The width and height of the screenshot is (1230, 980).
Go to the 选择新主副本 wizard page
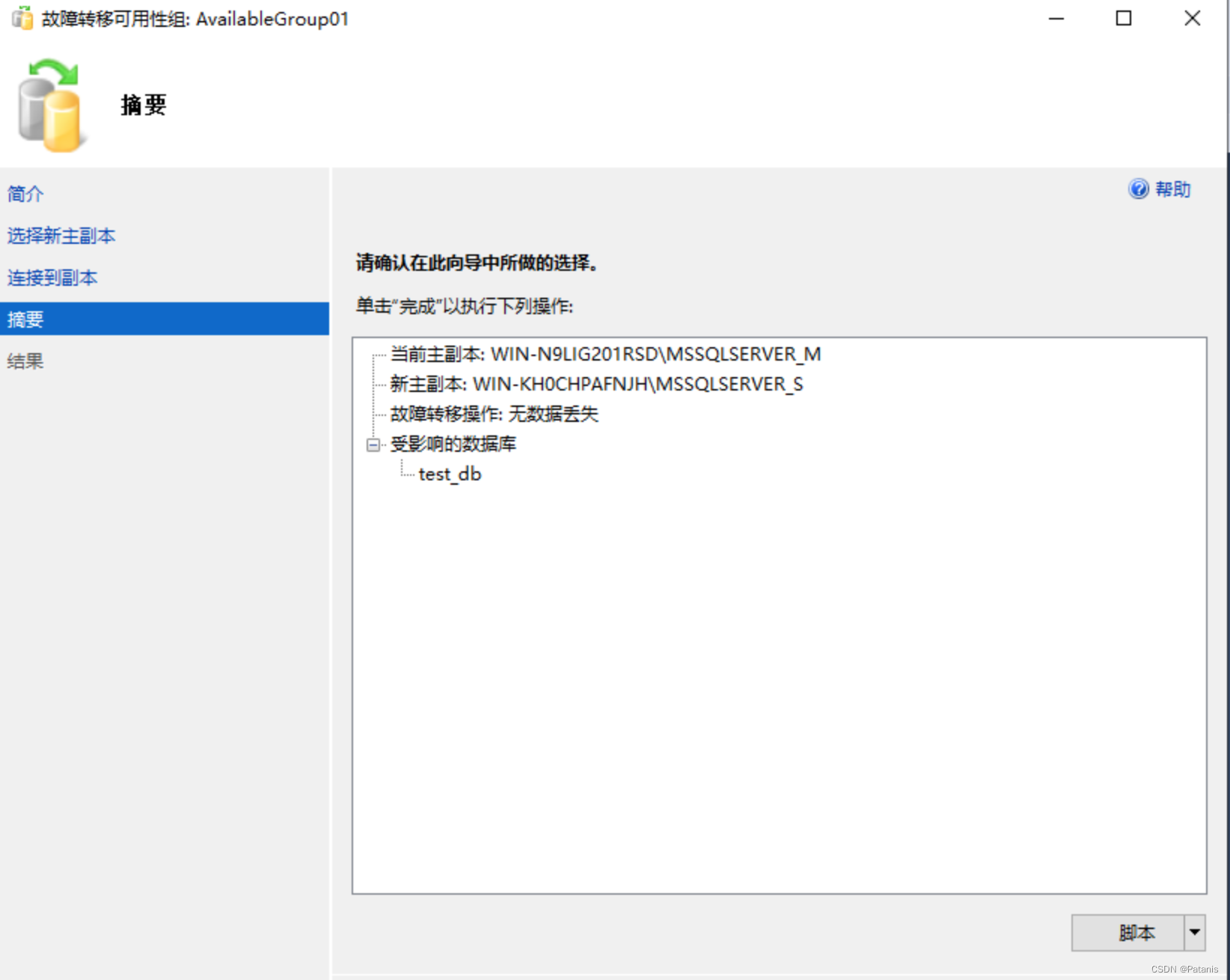(x=61, y=236)
